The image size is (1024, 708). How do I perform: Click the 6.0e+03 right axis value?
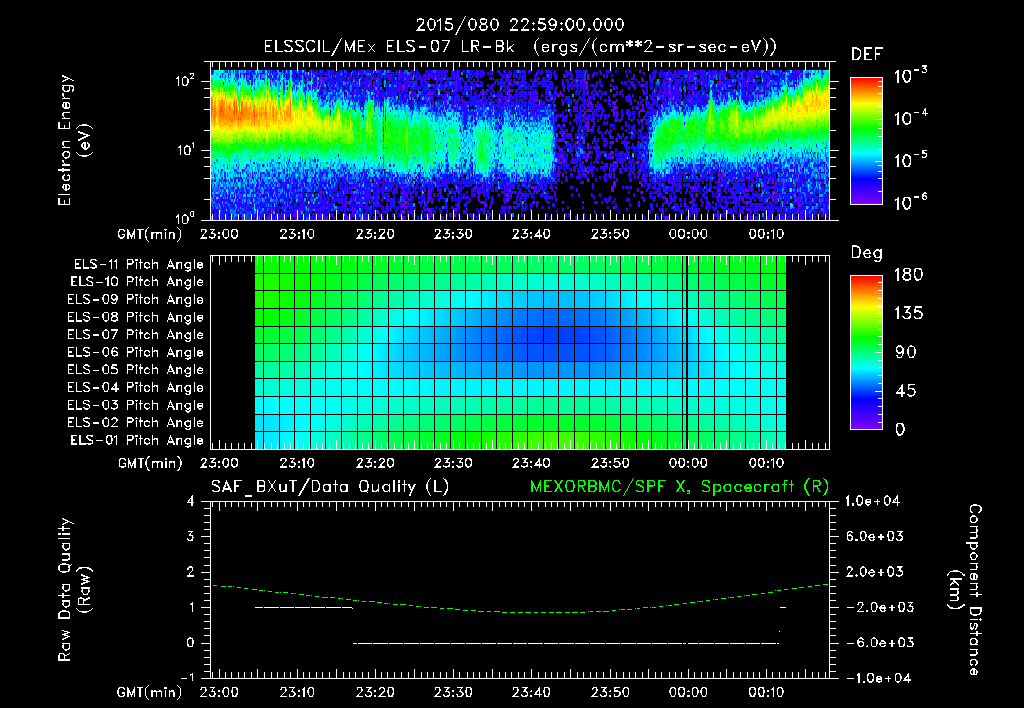tap(876, 537)
